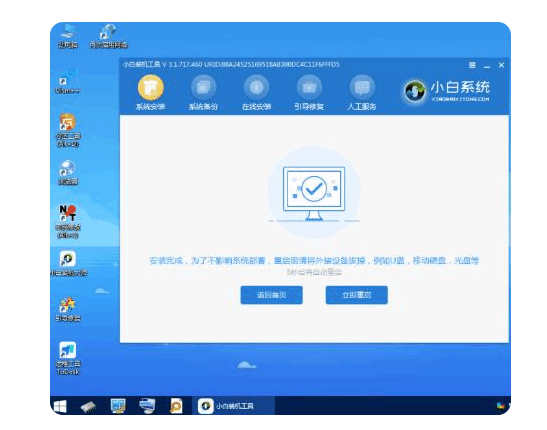Click the document search icon in the taskbar
The width and height of the screenshot is (547, 430).
click(x=176, y=406)
